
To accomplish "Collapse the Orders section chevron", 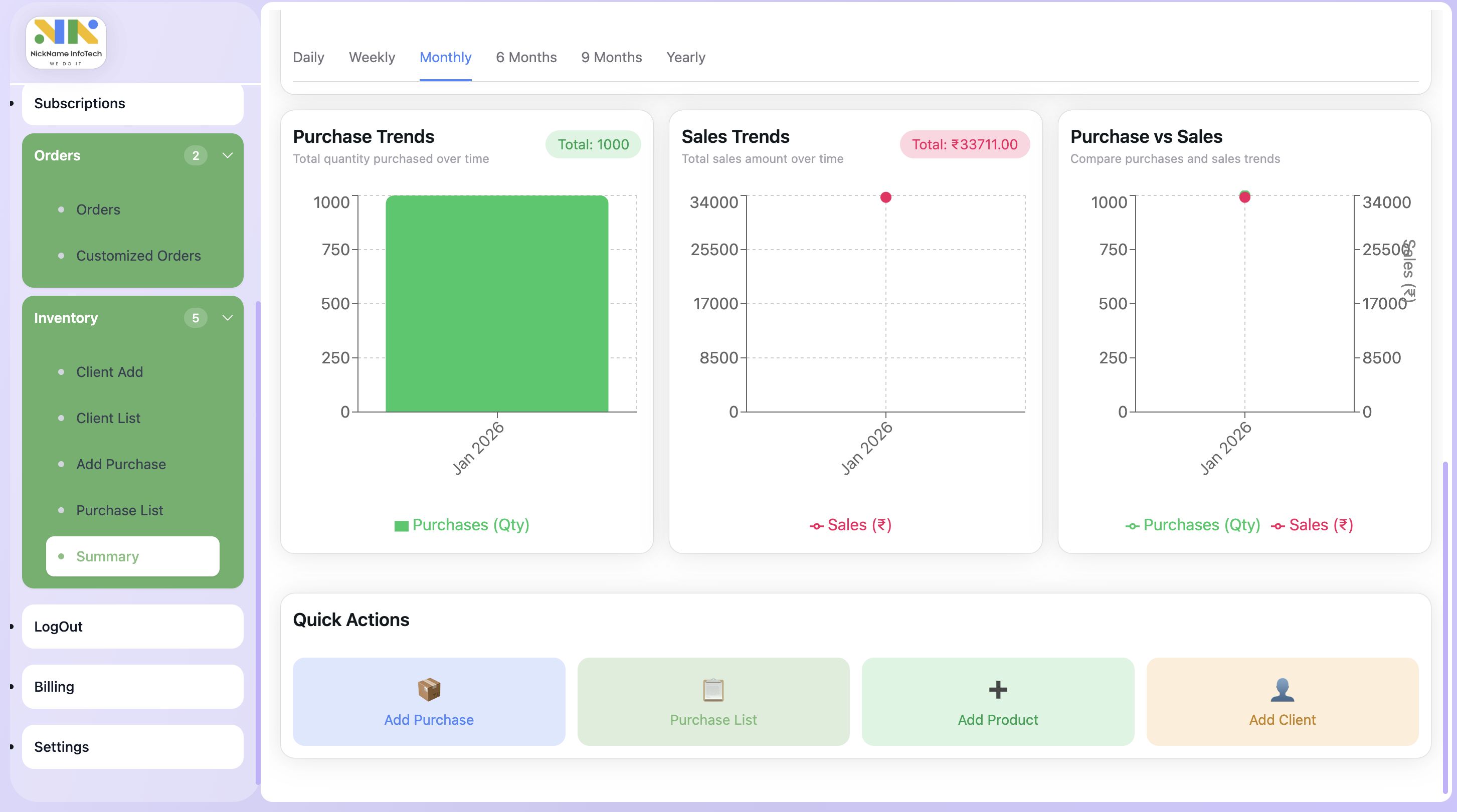I will [x=227, y=155].
